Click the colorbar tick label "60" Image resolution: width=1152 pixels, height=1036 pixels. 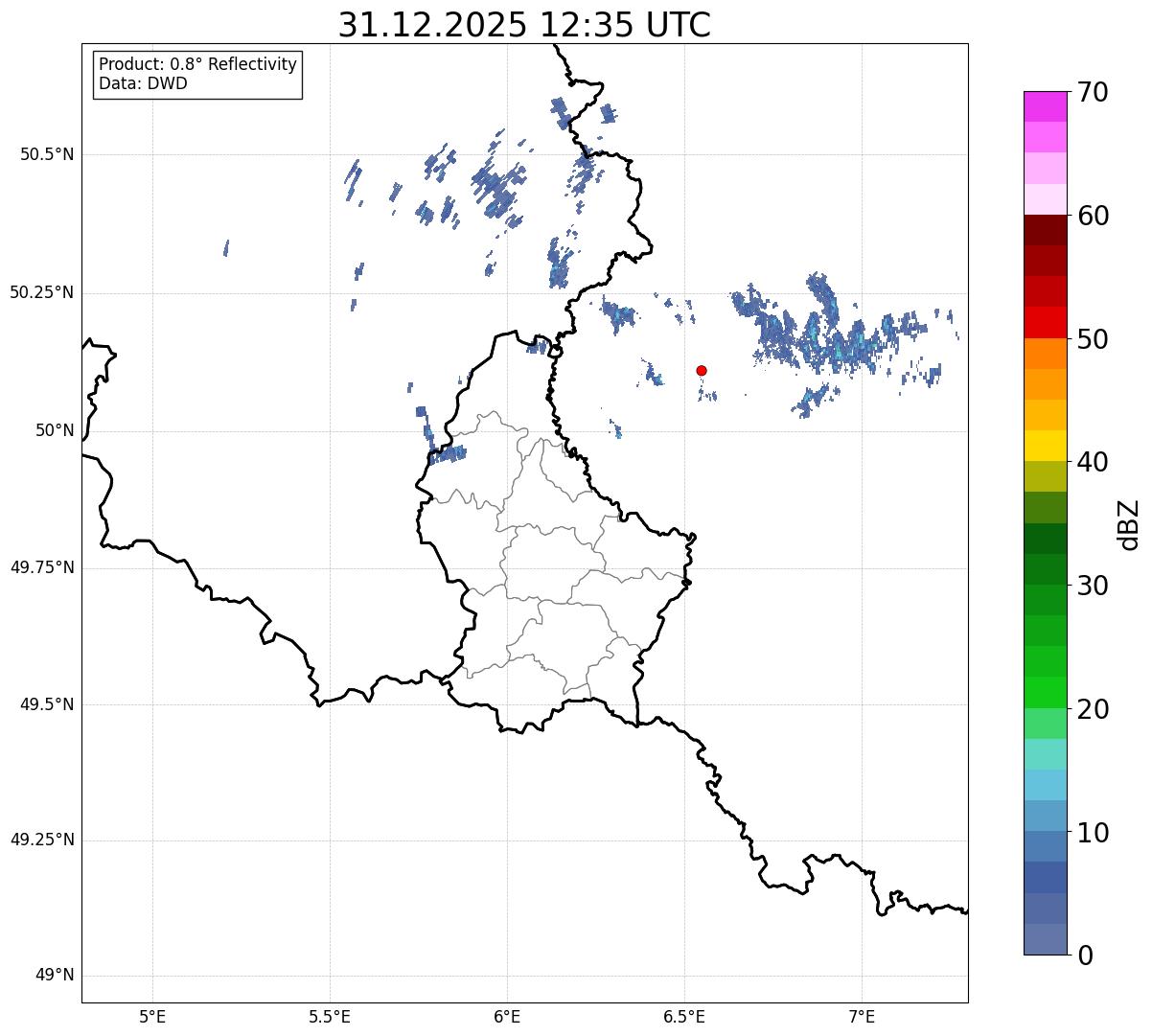[1093, 216]
